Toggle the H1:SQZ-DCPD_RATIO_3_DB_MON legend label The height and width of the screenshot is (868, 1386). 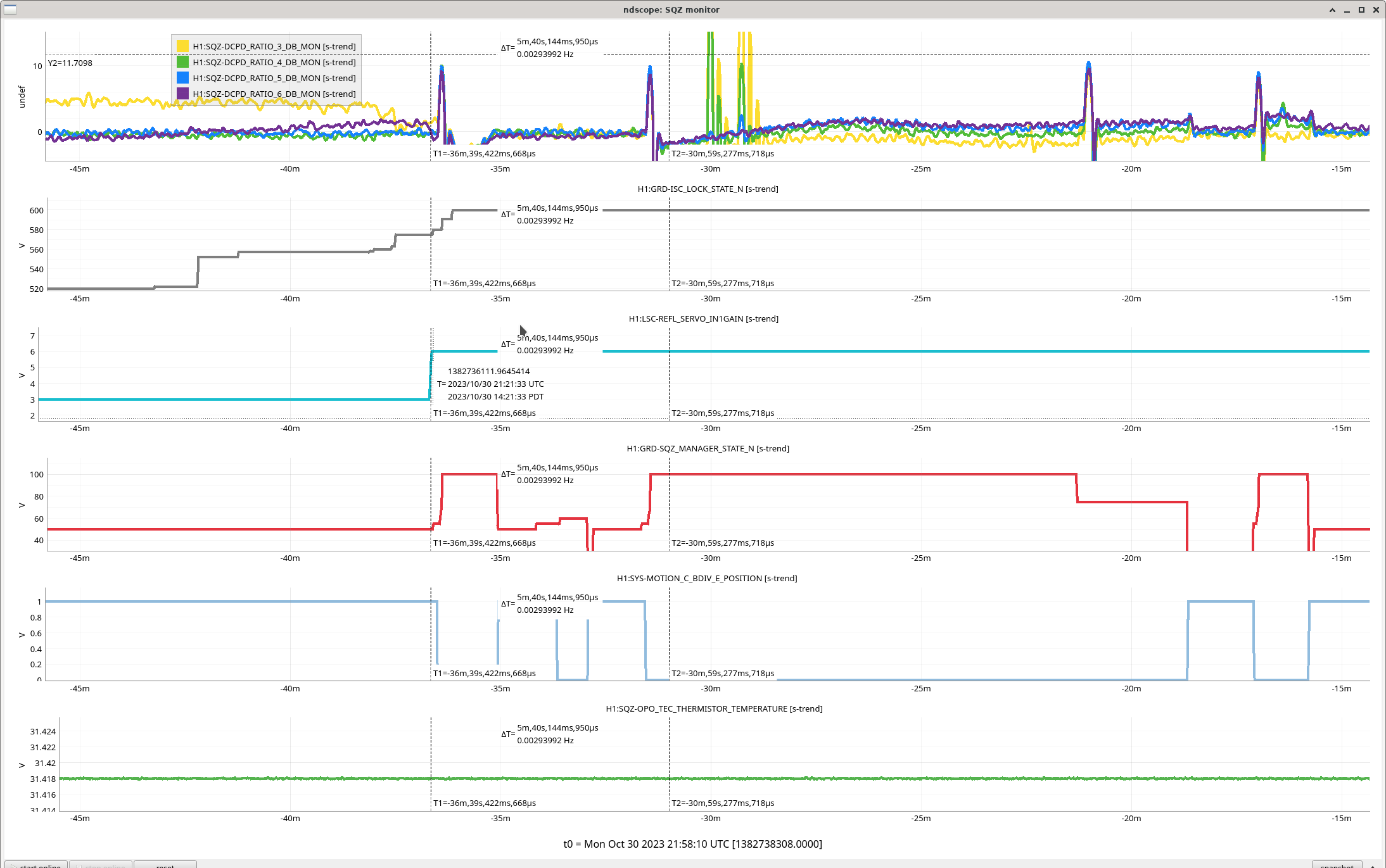click(x=274, y=46)
